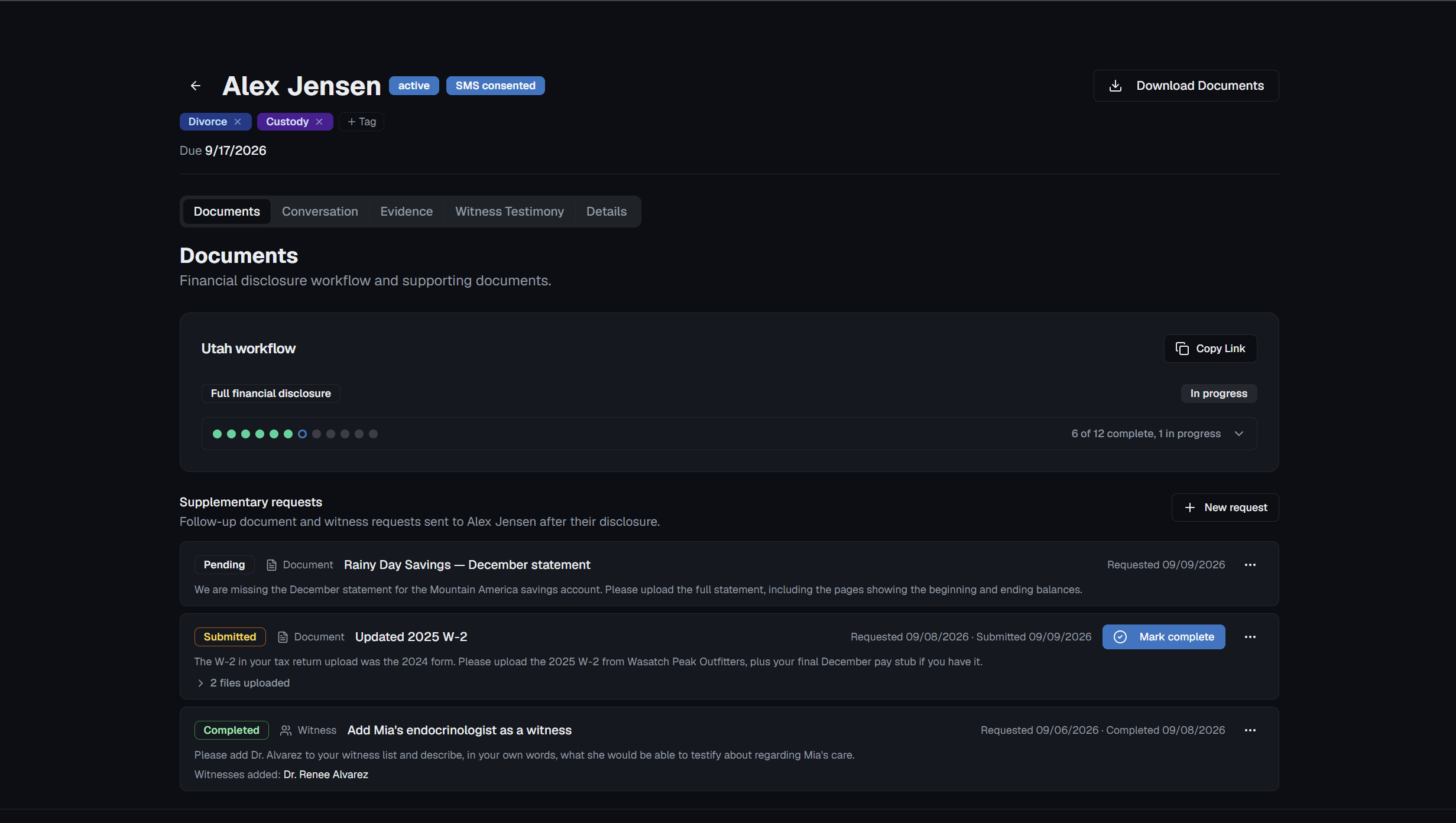The width and height of the screenshot is (1456, 823).
Task: Click the SMS consented badge
Action: click(x=495, y=86)
